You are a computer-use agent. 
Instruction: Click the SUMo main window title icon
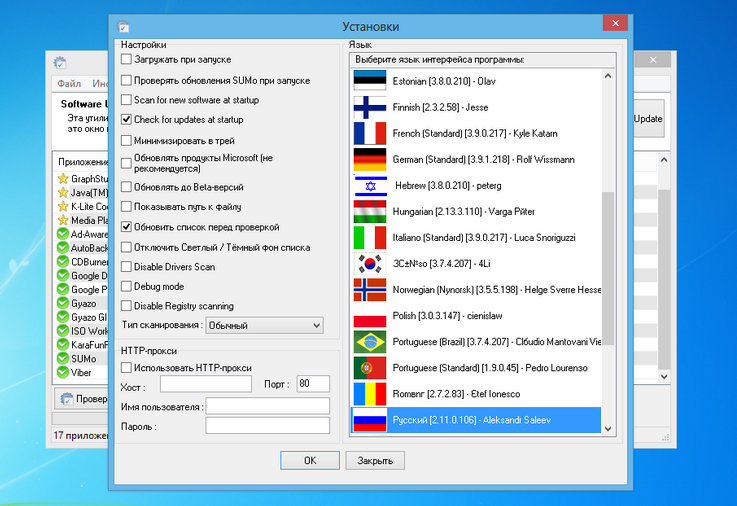tap(60, 62)
